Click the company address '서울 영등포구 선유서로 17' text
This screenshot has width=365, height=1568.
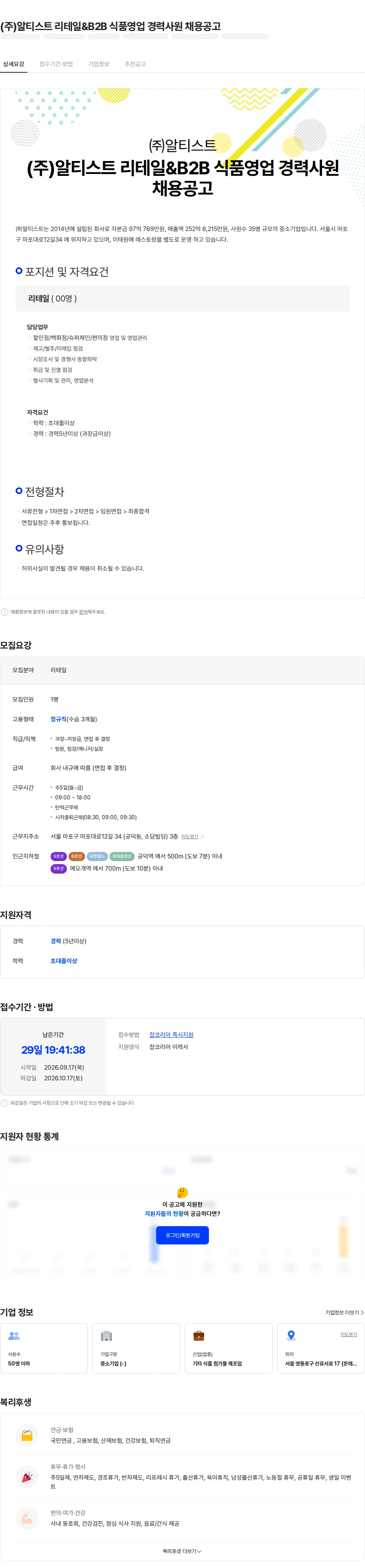tap(321, 1364)
